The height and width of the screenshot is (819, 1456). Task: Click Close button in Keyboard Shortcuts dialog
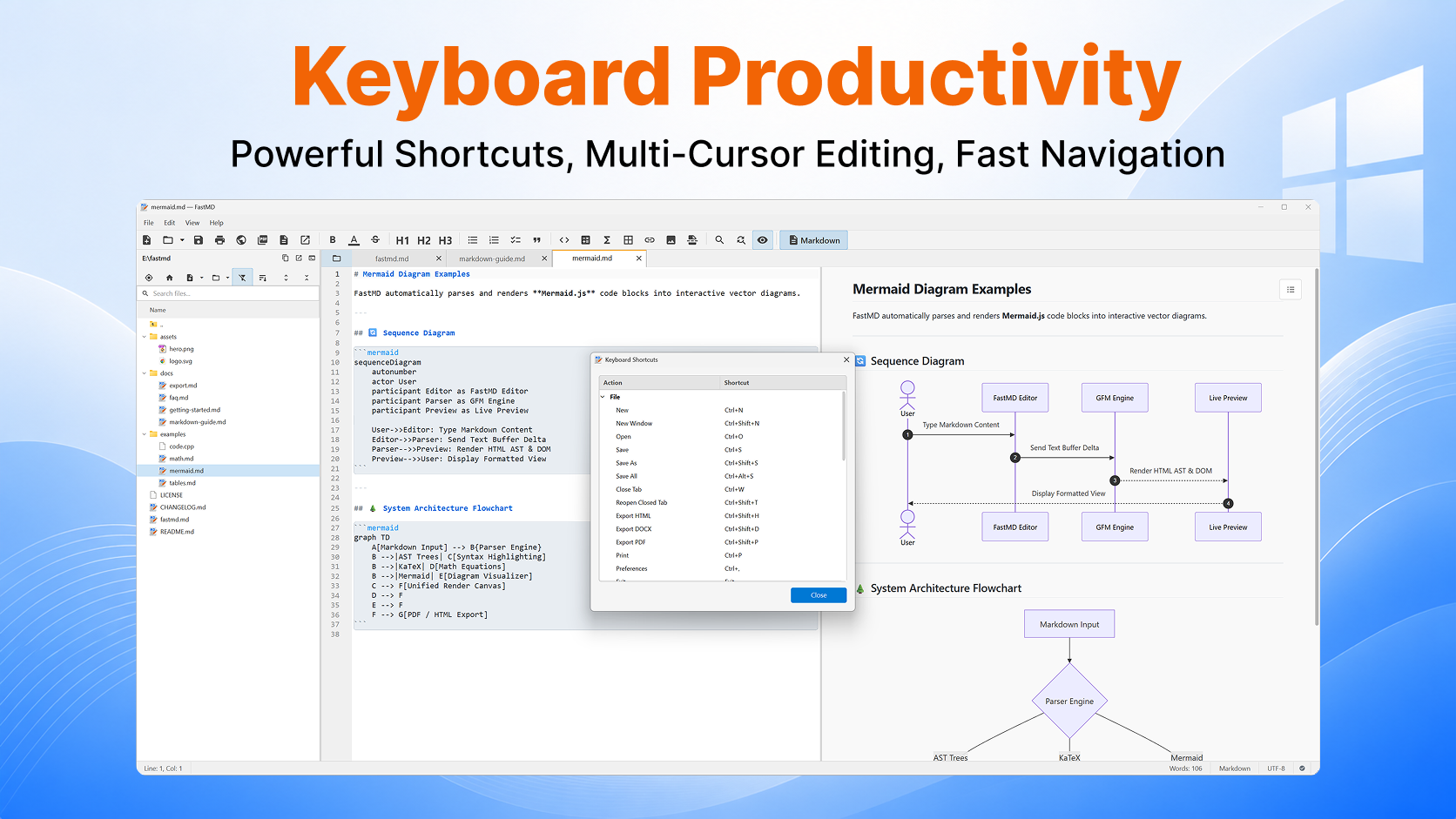point(819,595)
